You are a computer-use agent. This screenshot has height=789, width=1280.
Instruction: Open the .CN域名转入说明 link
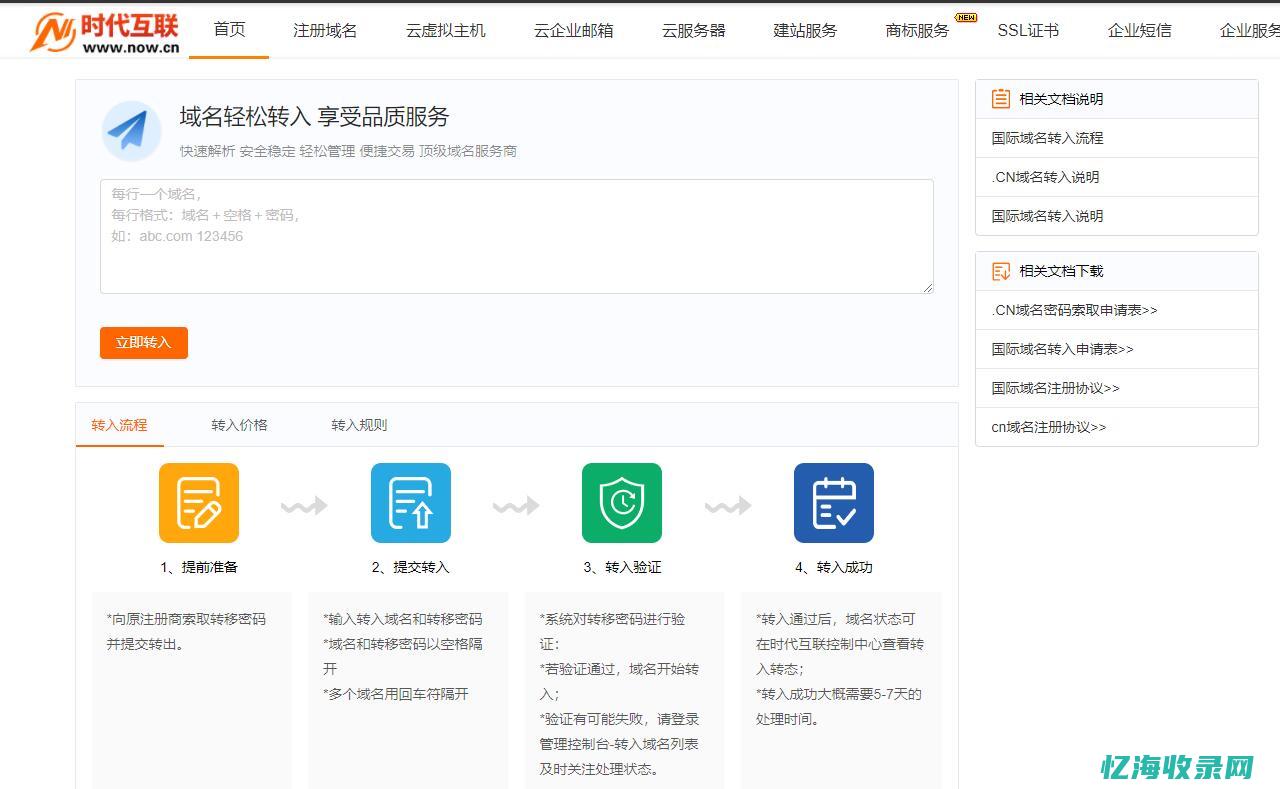pos(1046,177)
